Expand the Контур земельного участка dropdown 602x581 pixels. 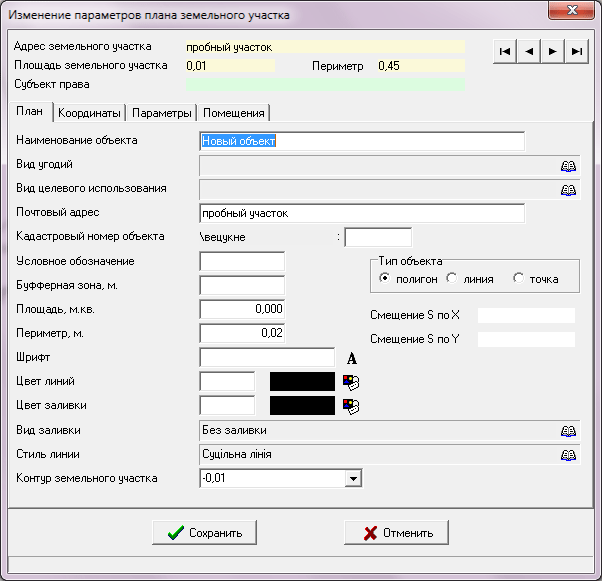[352, 479]
